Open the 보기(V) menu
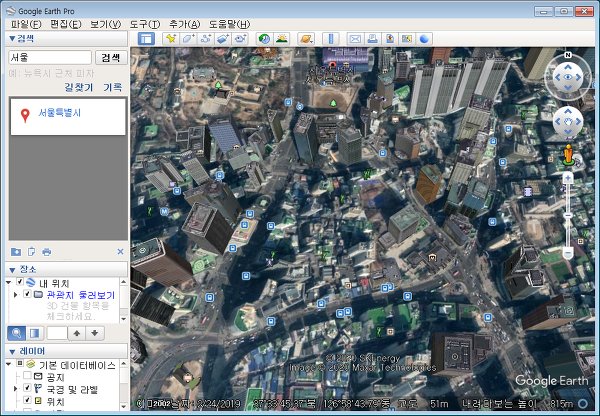600x416 pixels. [105, 24]
